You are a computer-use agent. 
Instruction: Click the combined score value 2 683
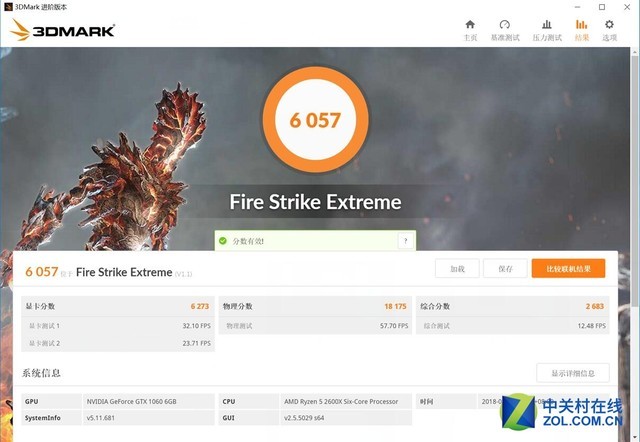pyautogui.click(x=595, y=306)
